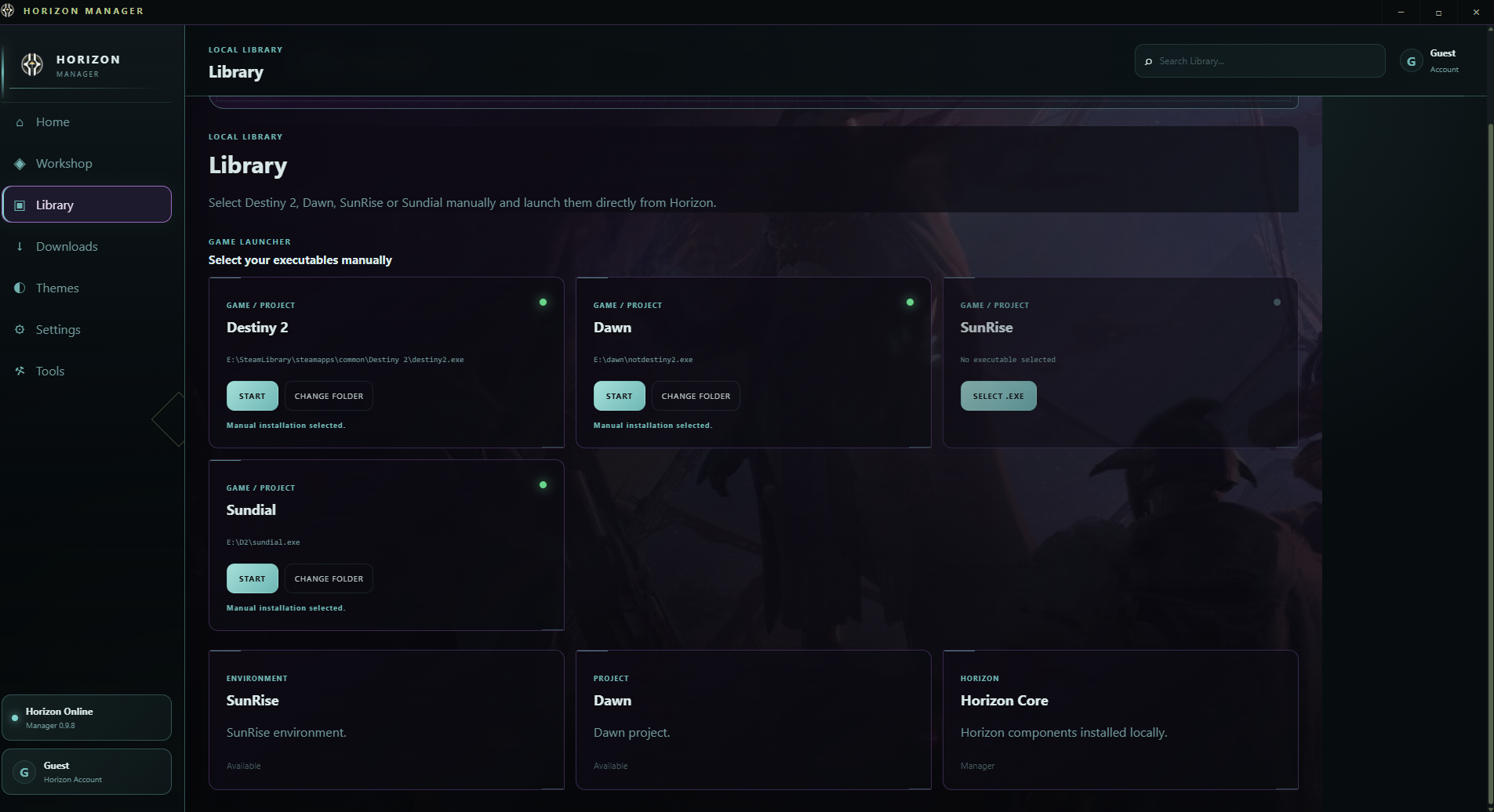Click the Themes half-circle icon
The height and width of the screenshot is (812, 1494).
click(20, 288)
